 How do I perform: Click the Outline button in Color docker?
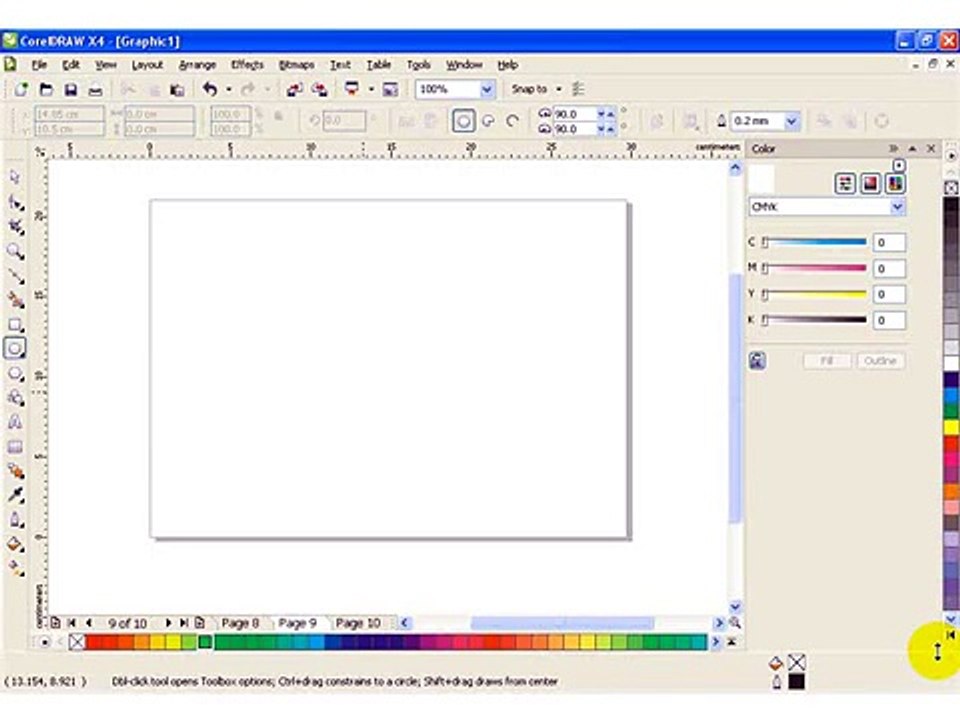coord(880,361)
